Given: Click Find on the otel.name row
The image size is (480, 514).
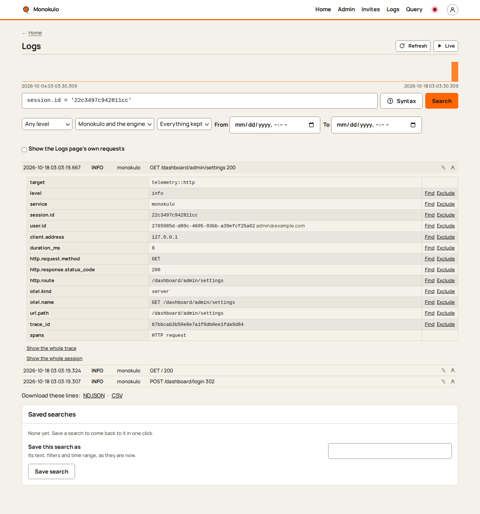Looking at the screenshot, I should pyautogui.click(x=429, y=302).
